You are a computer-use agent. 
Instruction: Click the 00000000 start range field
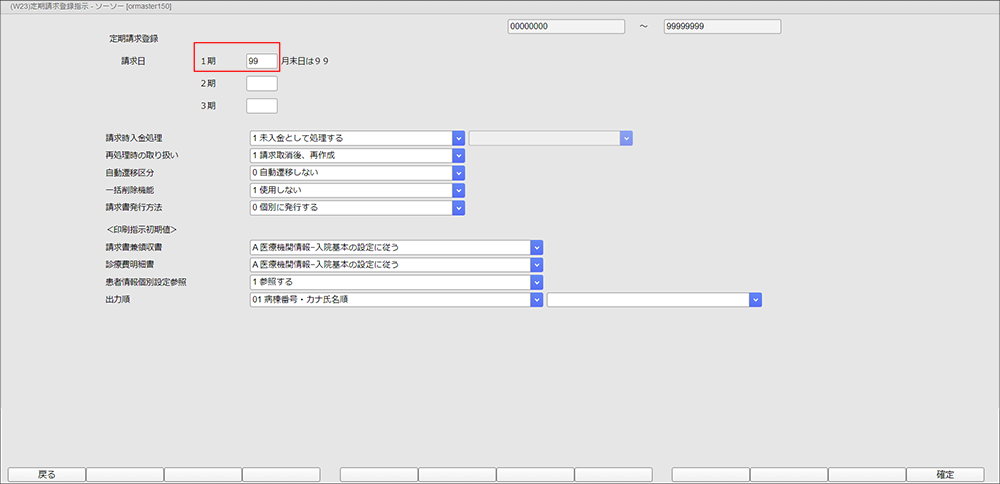(565, 26)
